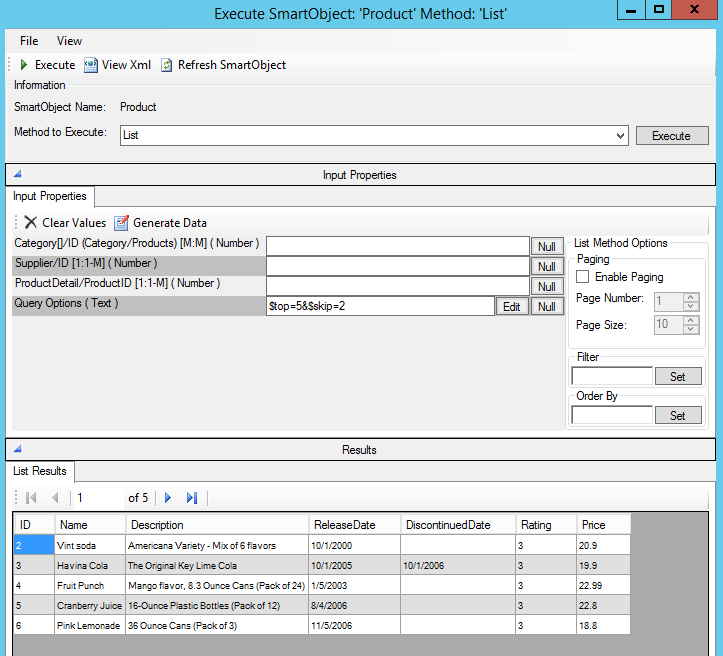The image size is (723, 656).
Task: Select the List Results tab
Action: tap(40, 471)
